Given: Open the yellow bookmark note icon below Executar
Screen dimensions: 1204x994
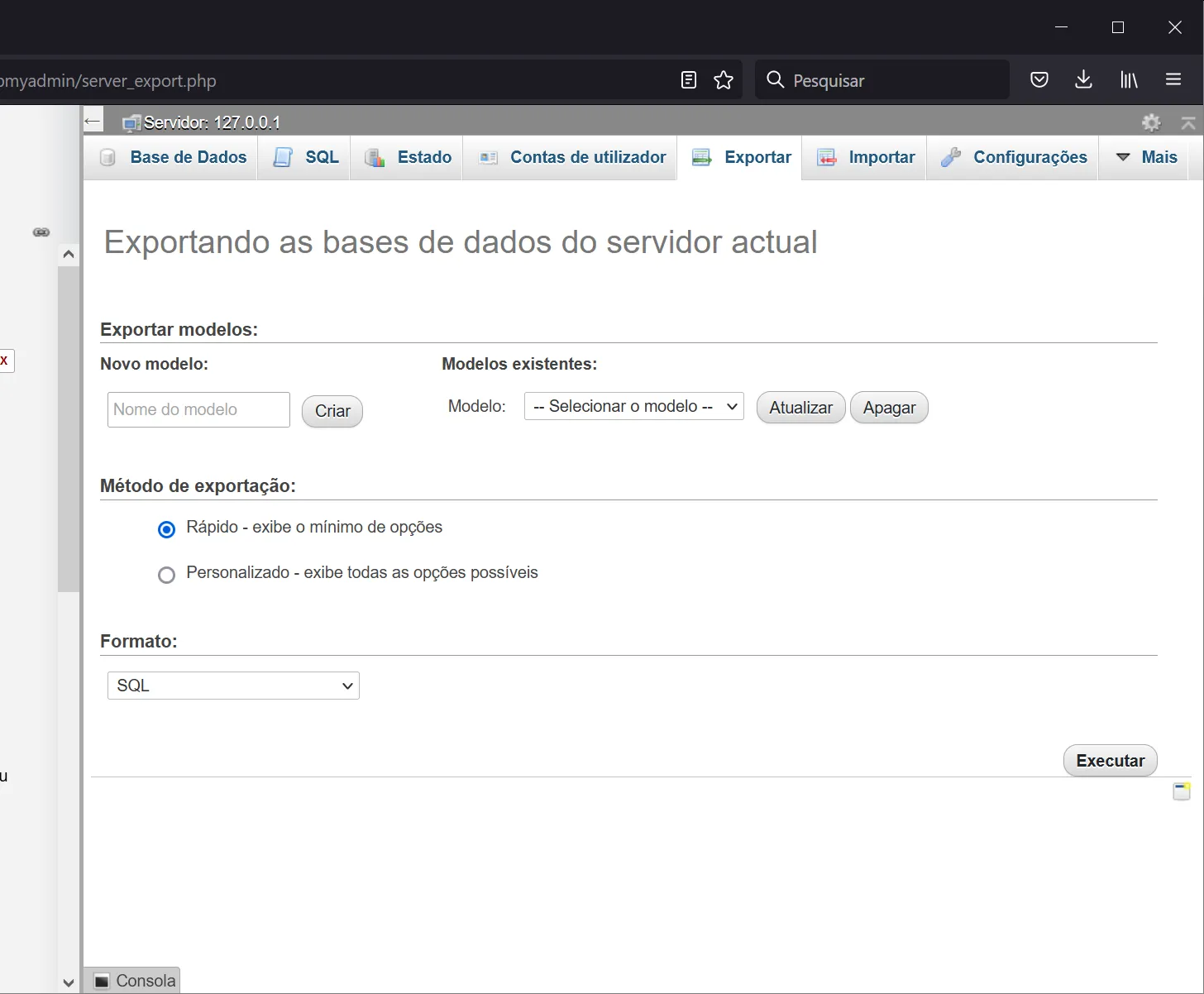Looking at the screenshot, I should (1182, 791).
